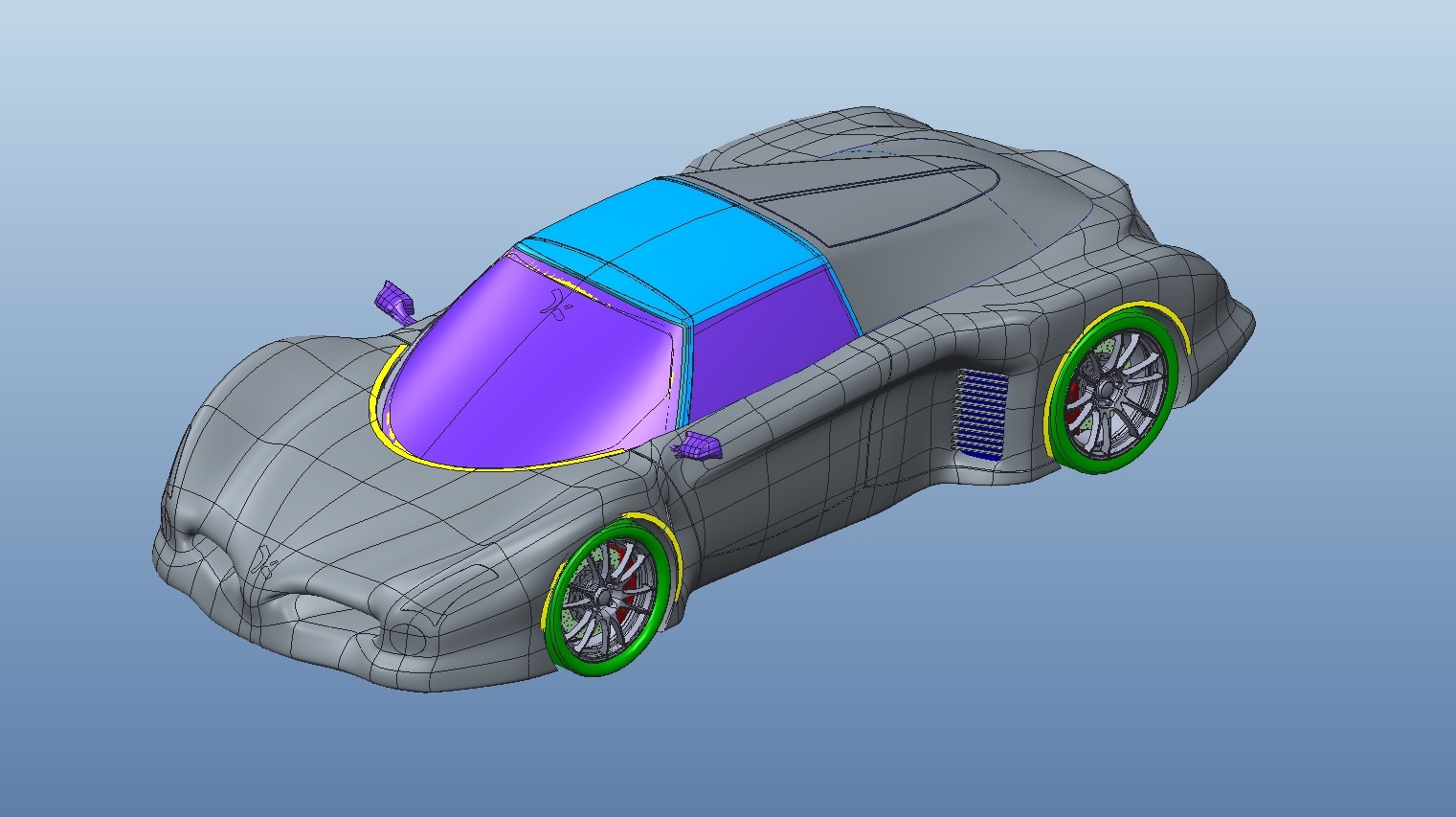
Task: Click the front wheel hub center
Action: [x=604, y=597]
